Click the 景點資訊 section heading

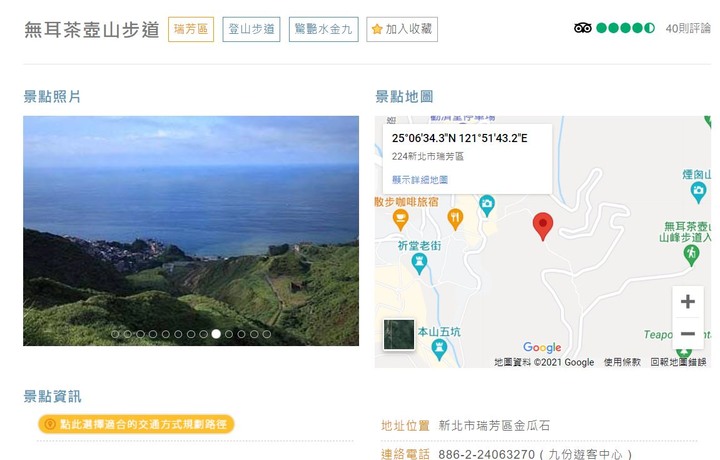(x=52, y=396)
